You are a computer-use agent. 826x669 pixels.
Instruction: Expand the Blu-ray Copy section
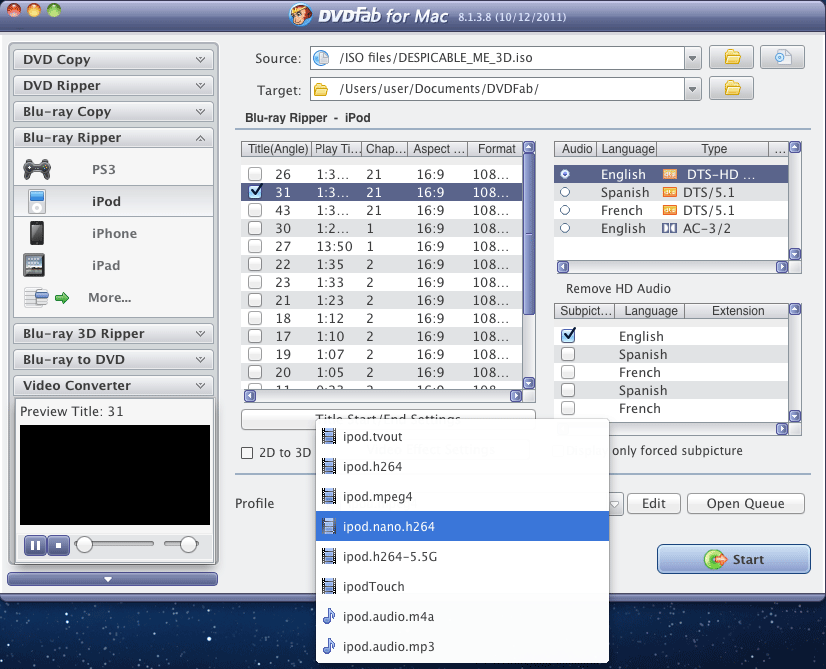coord(113,112)
